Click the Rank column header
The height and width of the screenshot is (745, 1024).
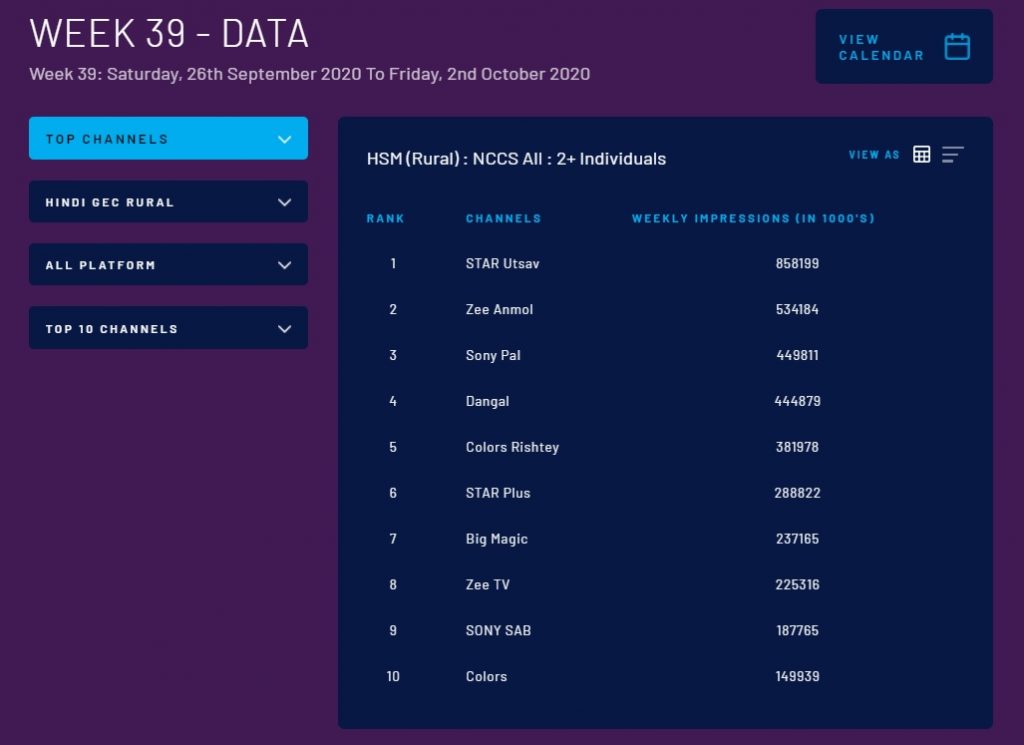coord(385,218)
